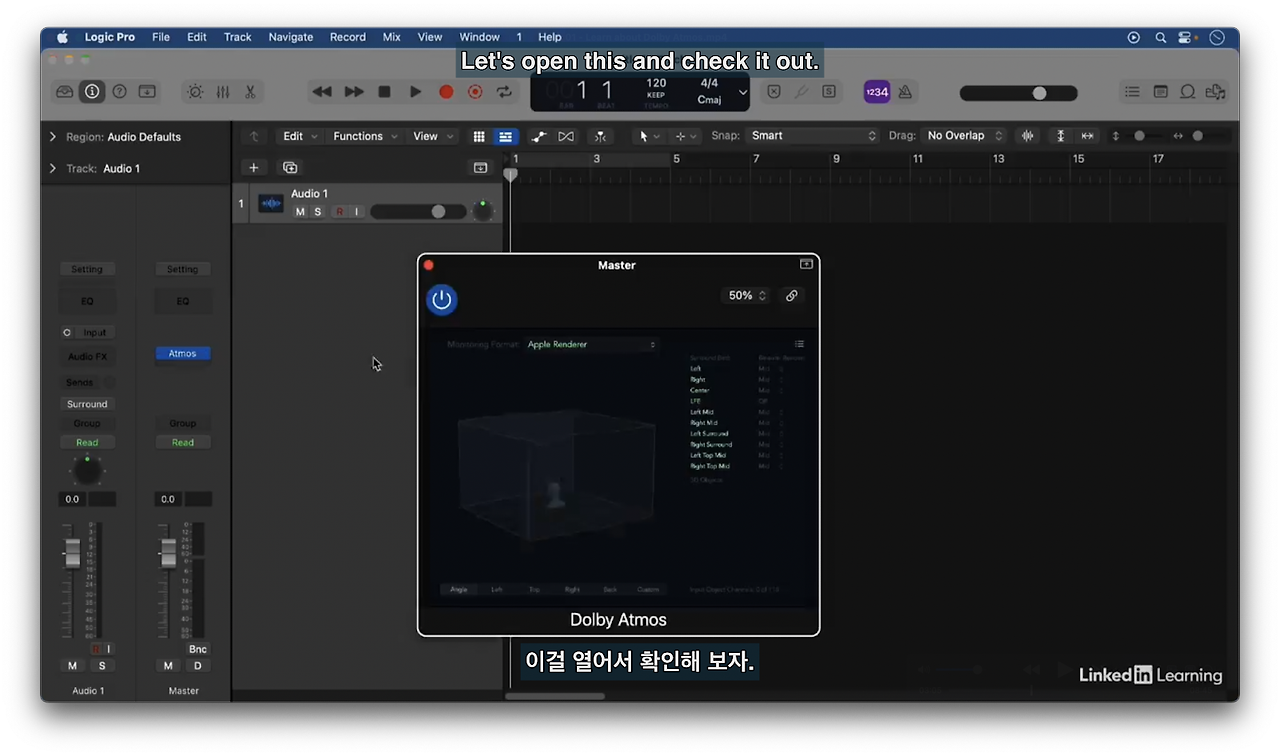Open the File menu
This screenshot has height=756, width=1280.
coord(161,37)
